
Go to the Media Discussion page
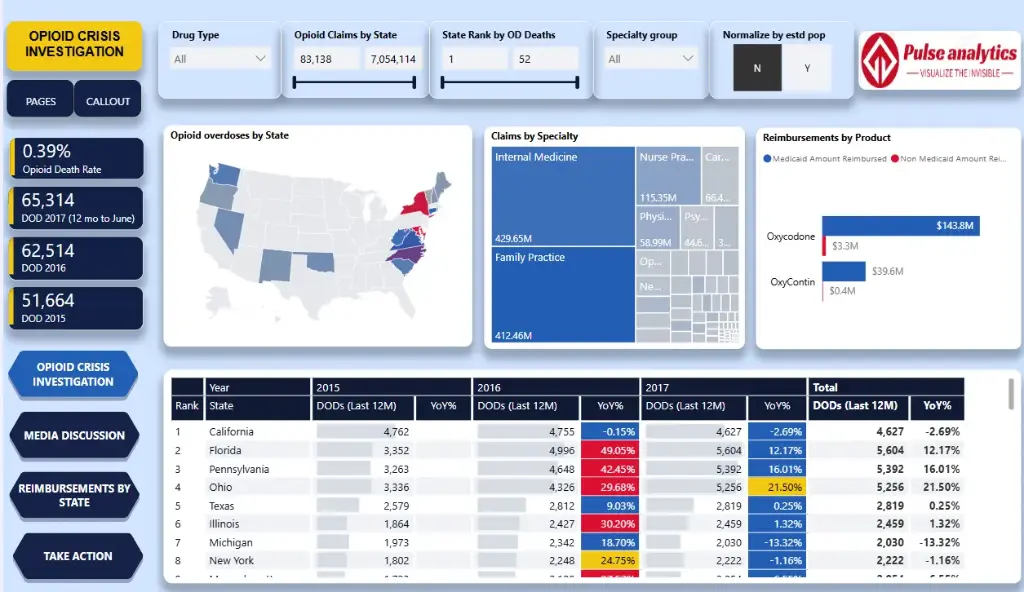coord(74,436)
